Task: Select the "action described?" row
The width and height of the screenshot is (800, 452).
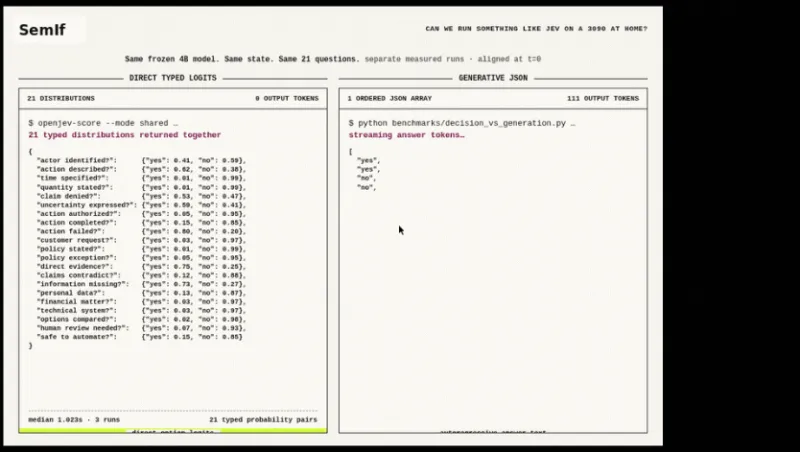Action: pos(141,169)
